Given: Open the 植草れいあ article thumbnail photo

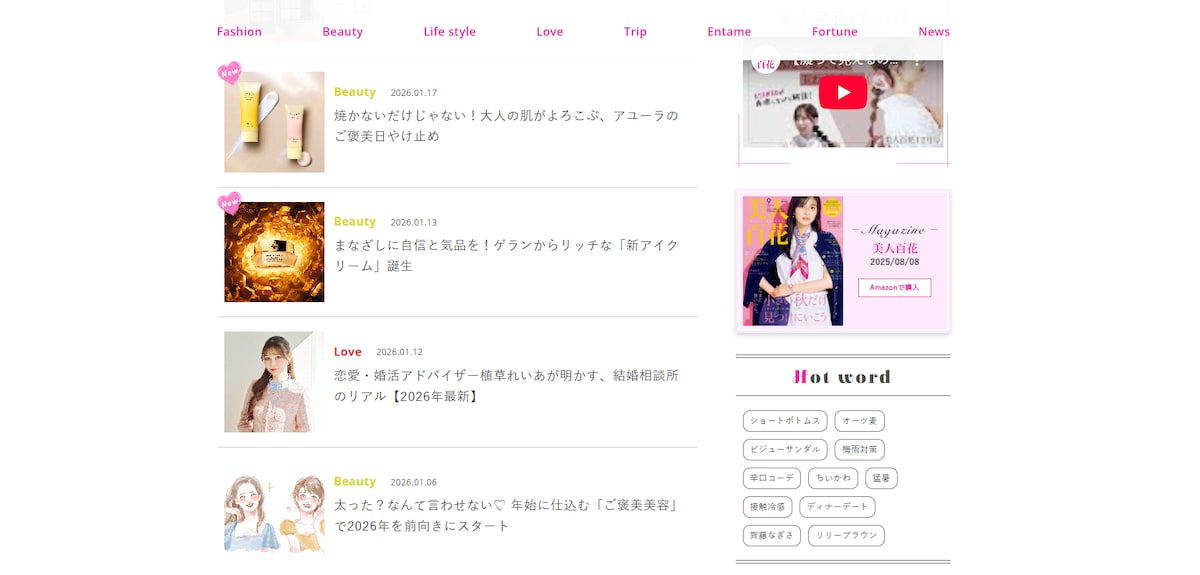Looking at the screenshot, I should (274, 382).
